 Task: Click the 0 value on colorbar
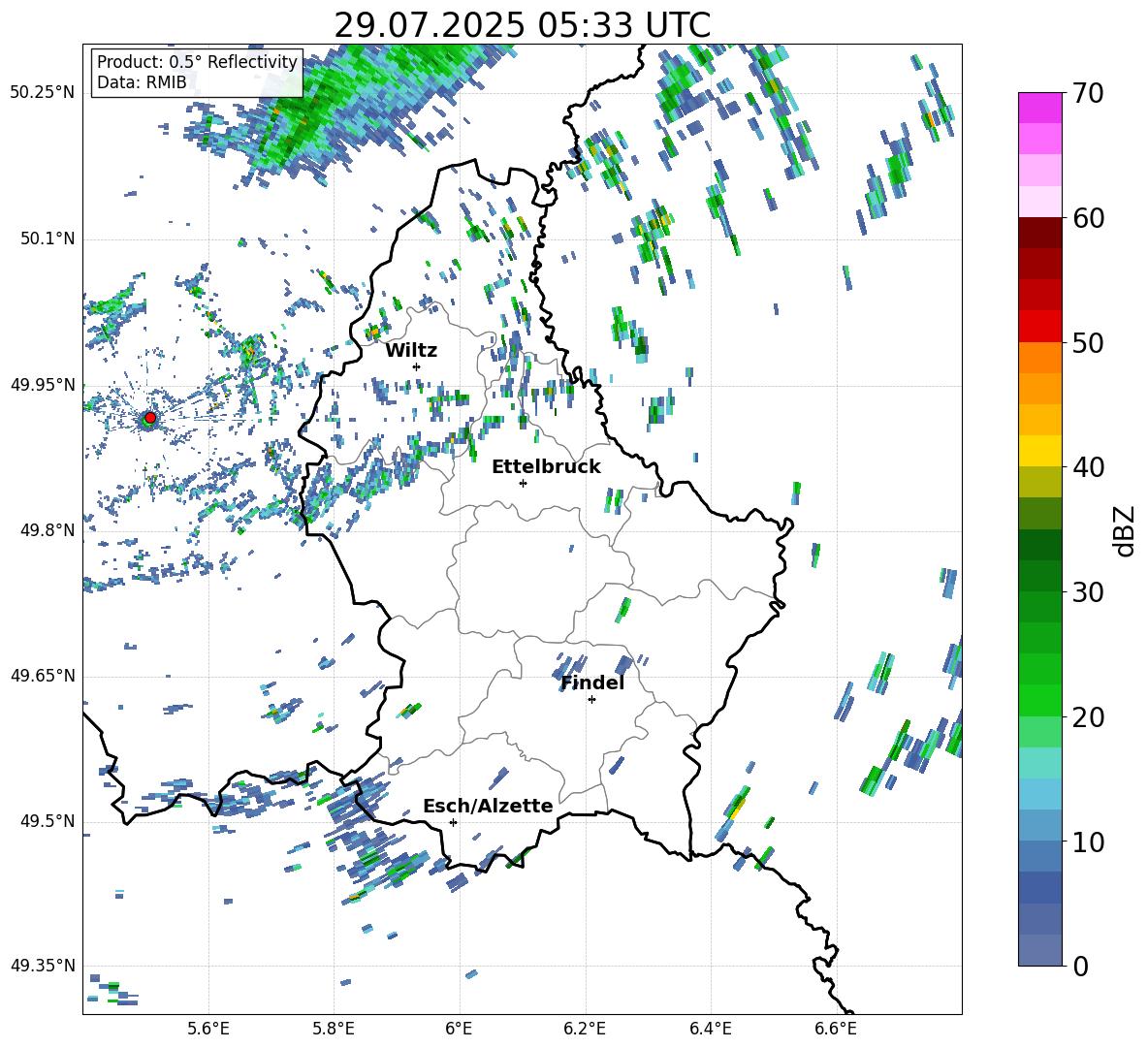click(x=1080, y=967)
